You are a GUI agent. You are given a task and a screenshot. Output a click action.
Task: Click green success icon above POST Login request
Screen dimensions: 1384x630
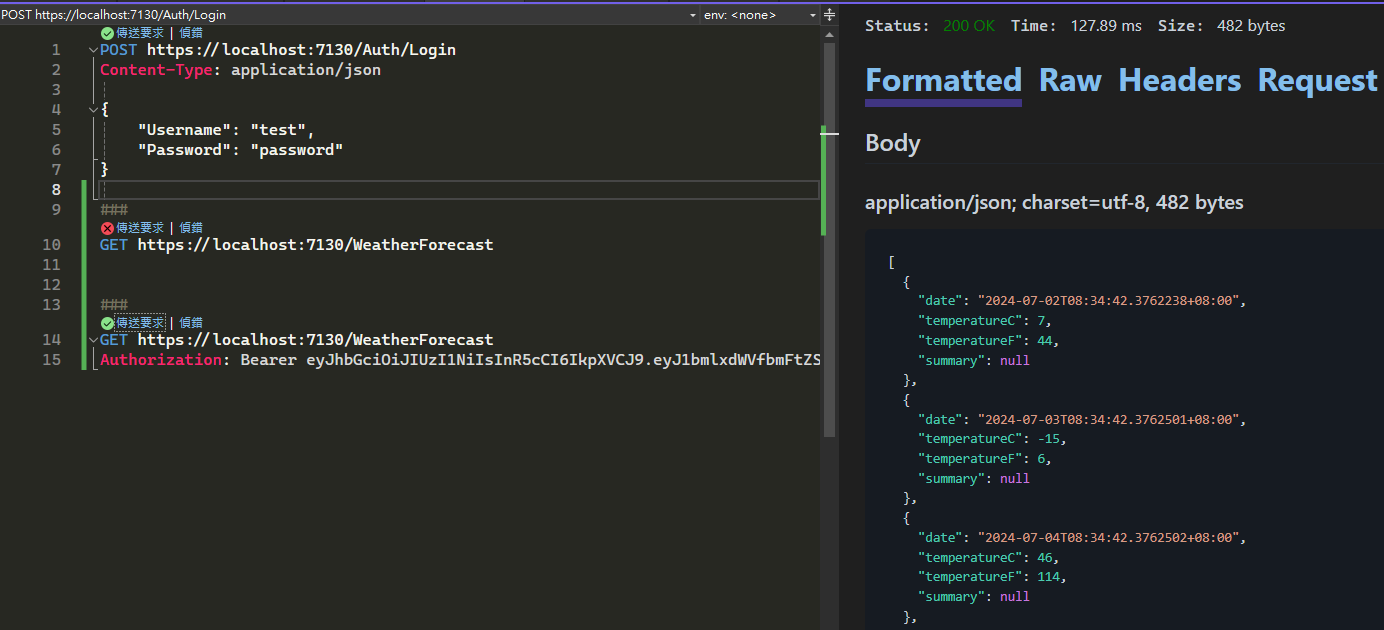[107, 32]
